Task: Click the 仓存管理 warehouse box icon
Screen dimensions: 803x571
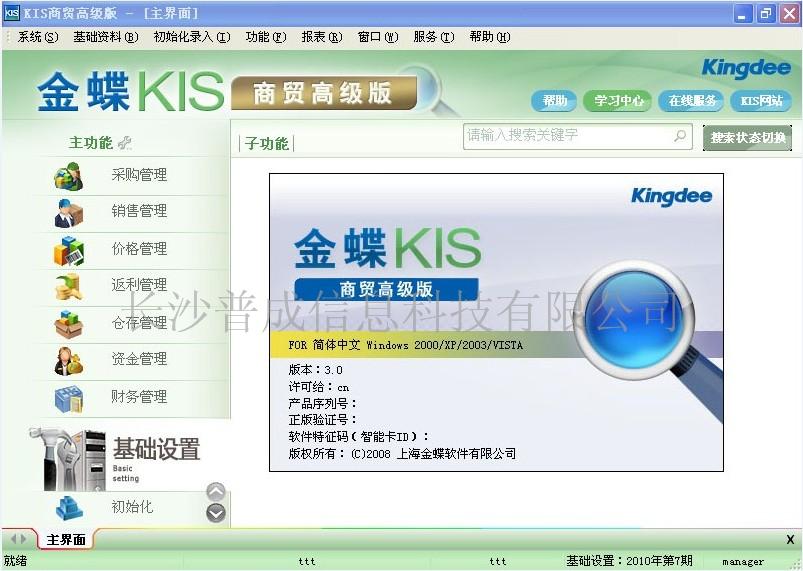Action: [69, 324]
